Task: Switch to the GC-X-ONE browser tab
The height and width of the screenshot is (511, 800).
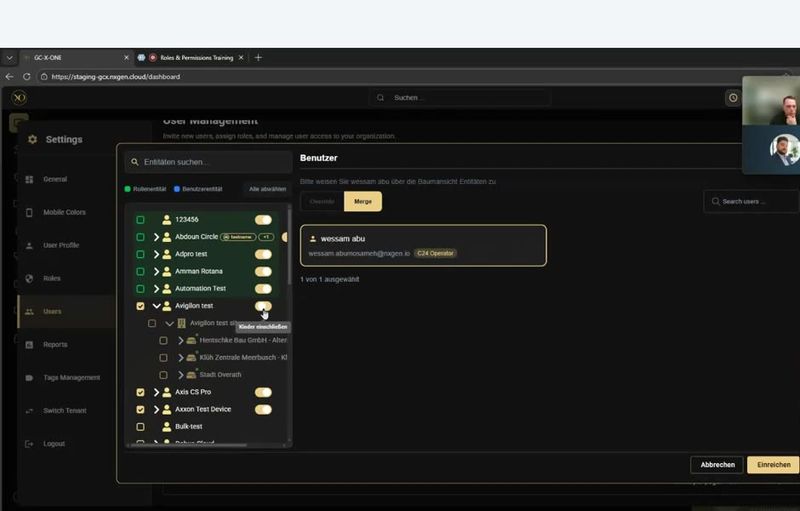Action: 76,58
